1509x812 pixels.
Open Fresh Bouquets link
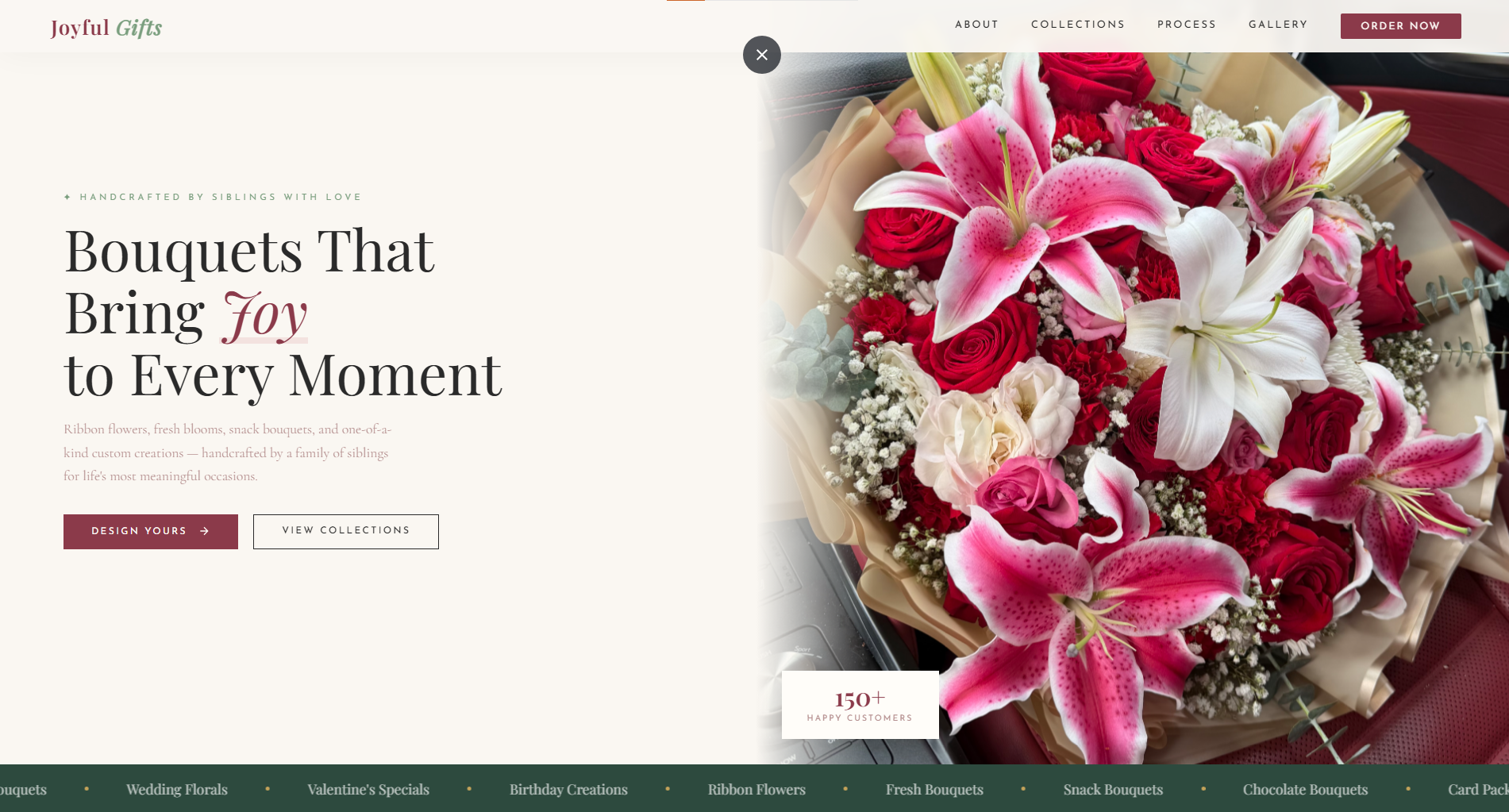(934, 789)
